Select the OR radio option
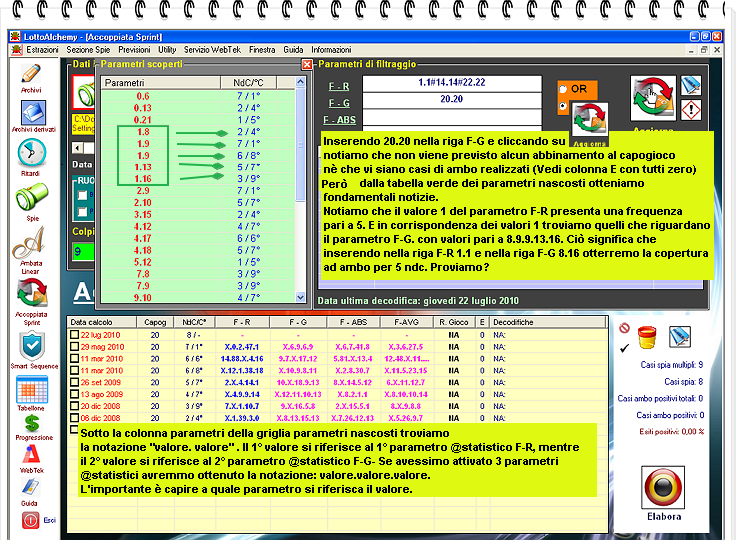 (x=562, y=89)
